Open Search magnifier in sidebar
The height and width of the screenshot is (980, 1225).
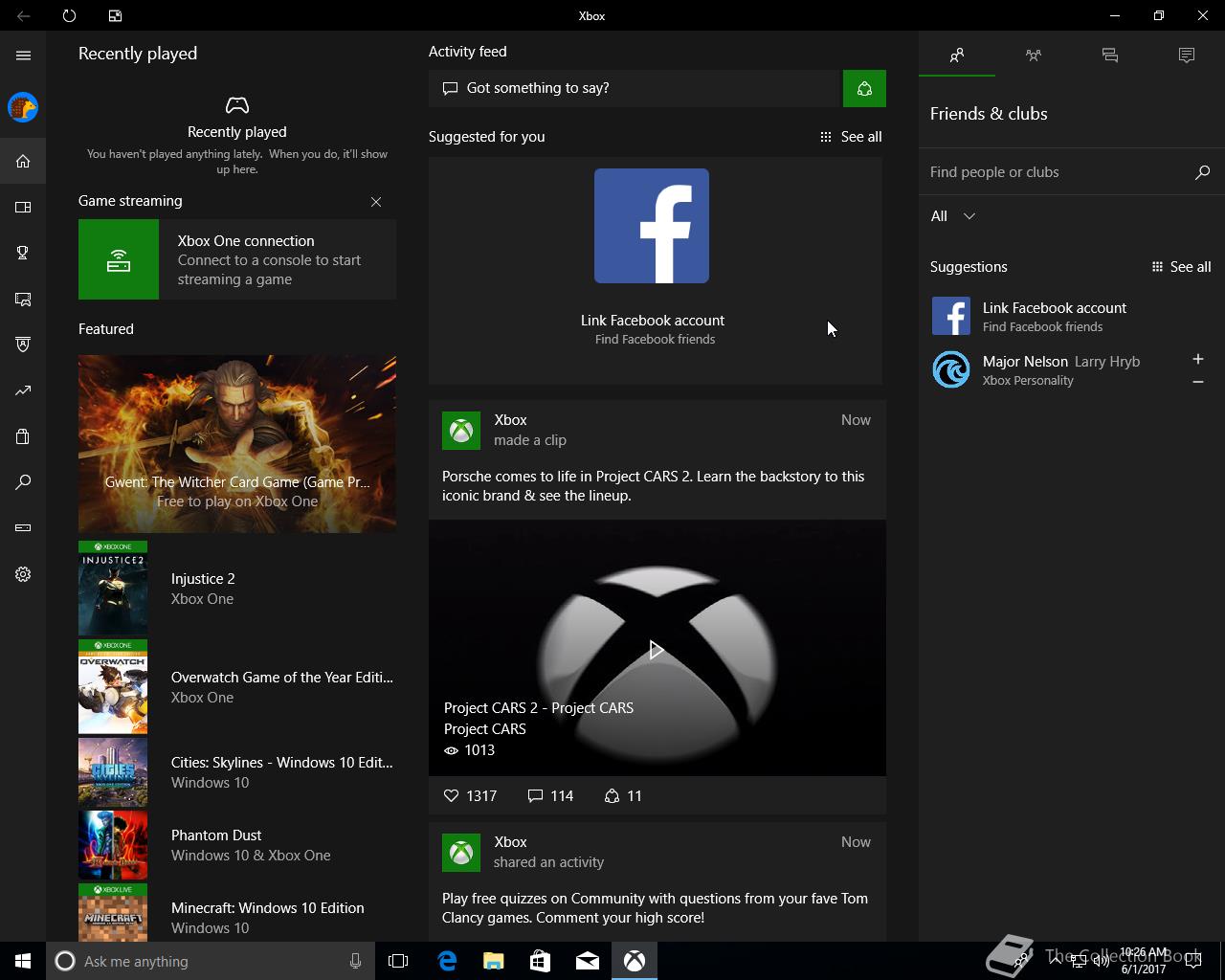point(23,482)
